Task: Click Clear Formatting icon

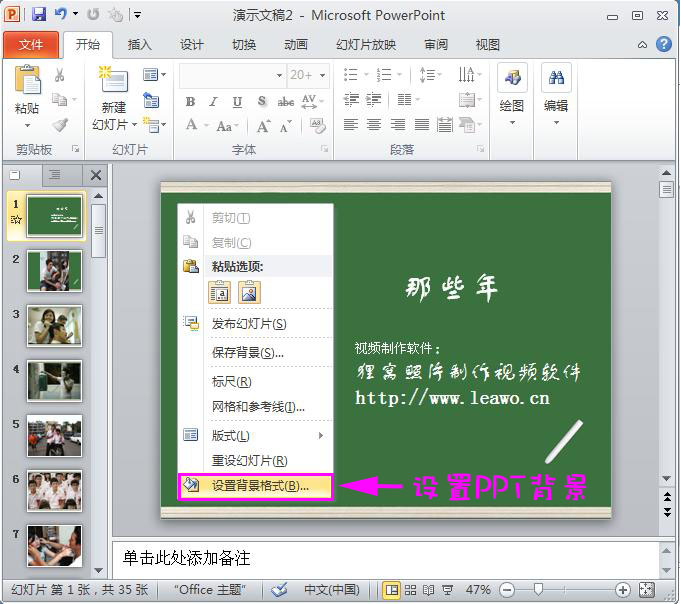Action: pyautogui.click(x=318, y=126)
